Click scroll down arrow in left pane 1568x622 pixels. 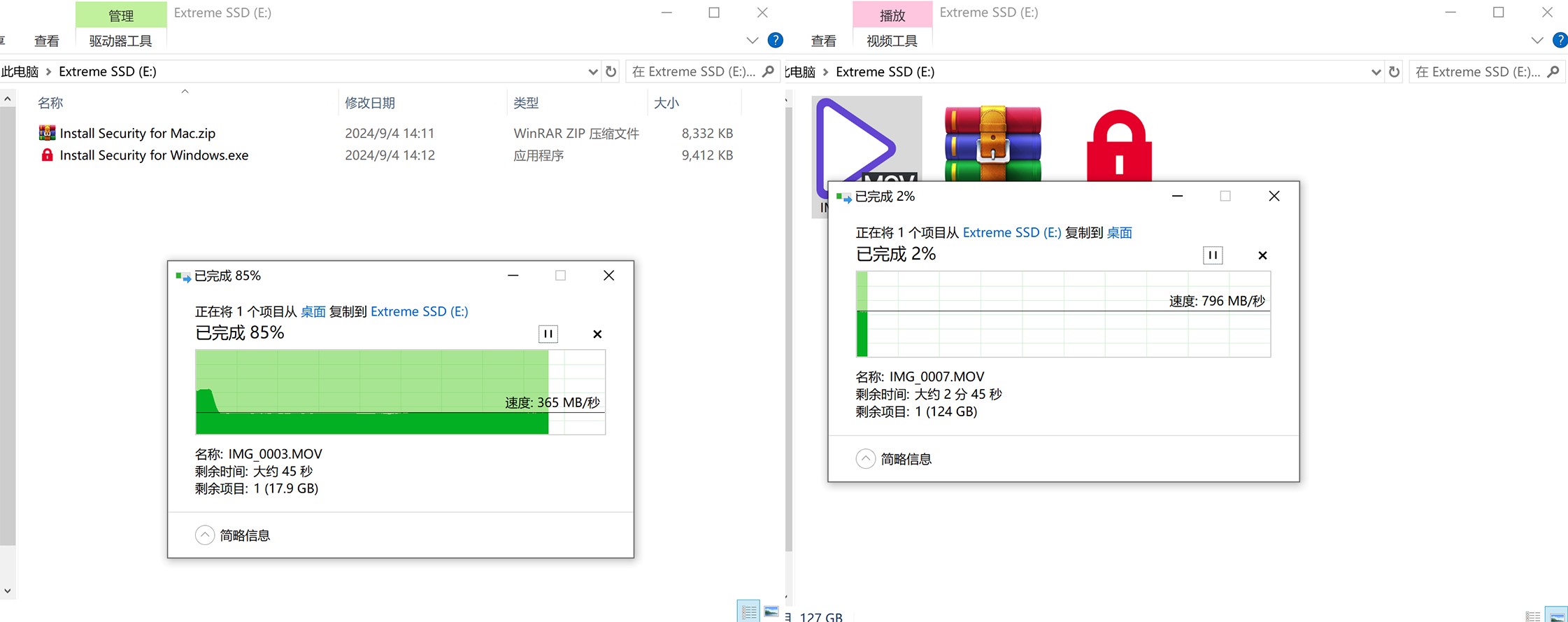(7, 591)
